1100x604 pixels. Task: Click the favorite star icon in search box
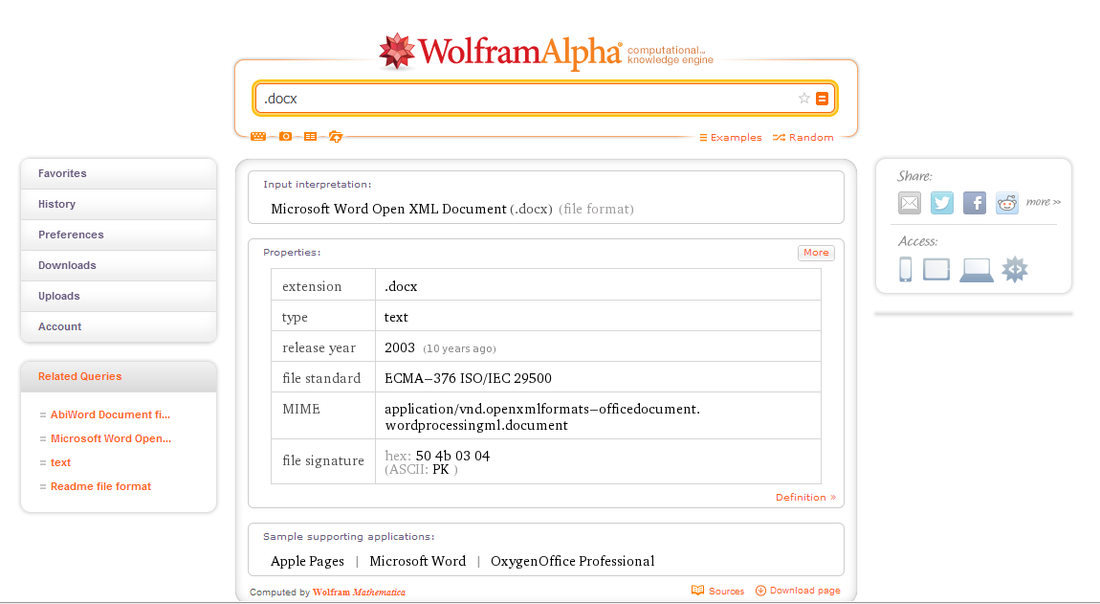[x=804, y=98]
